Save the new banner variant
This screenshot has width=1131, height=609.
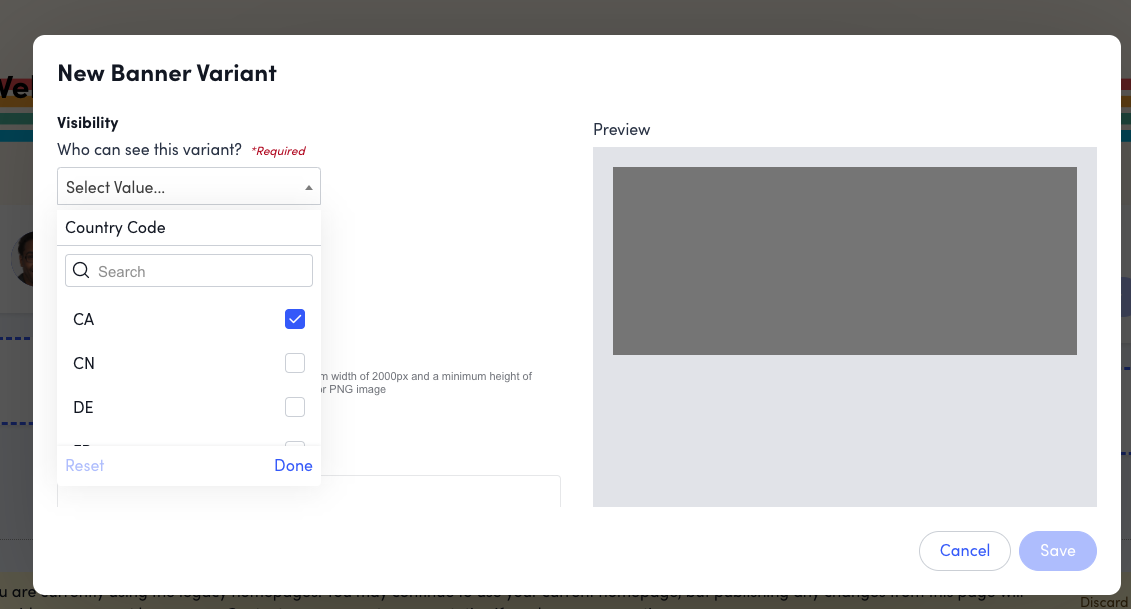click(x=1057, y=550)
